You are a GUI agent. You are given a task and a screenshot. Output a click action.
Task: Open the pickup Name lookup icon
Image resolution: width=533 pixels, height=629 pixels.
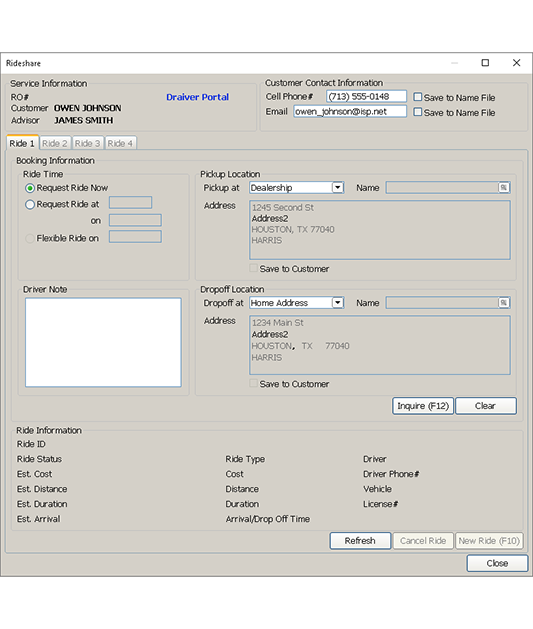tap(503, 188)
